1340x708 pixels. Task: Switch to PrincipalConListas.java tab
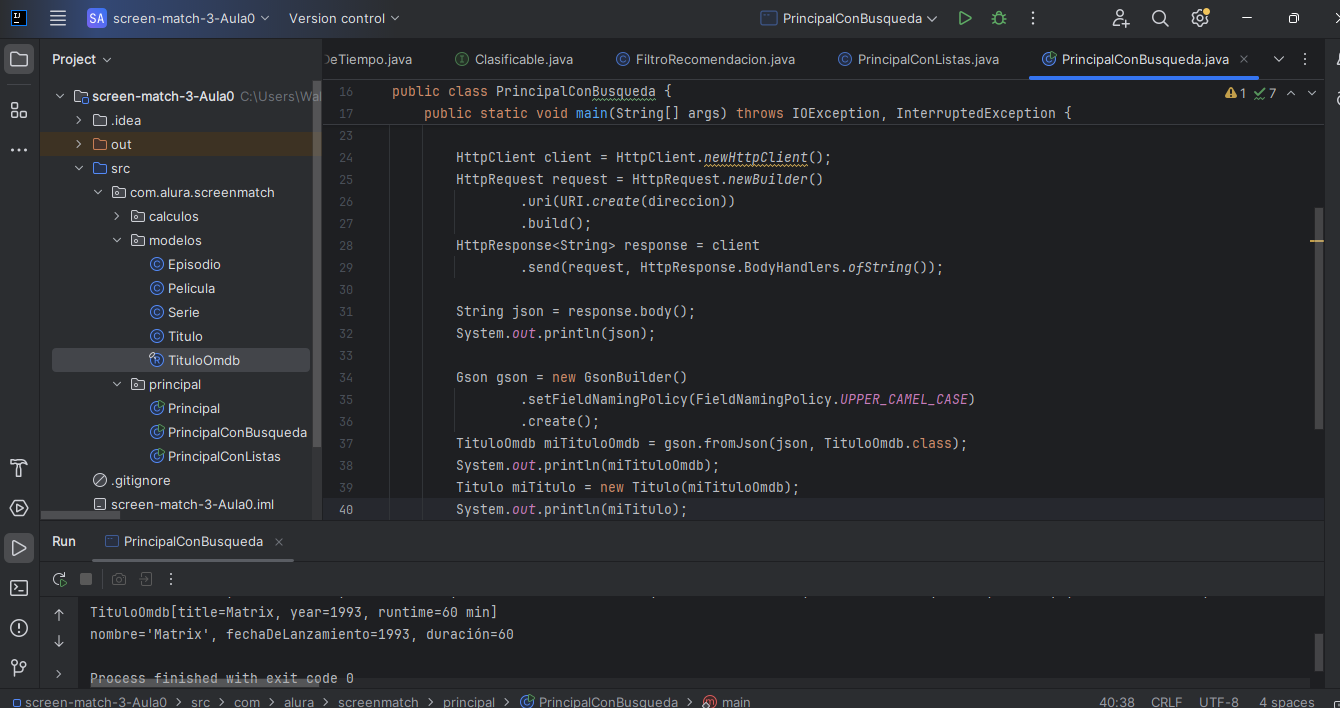tap(918, 59)
